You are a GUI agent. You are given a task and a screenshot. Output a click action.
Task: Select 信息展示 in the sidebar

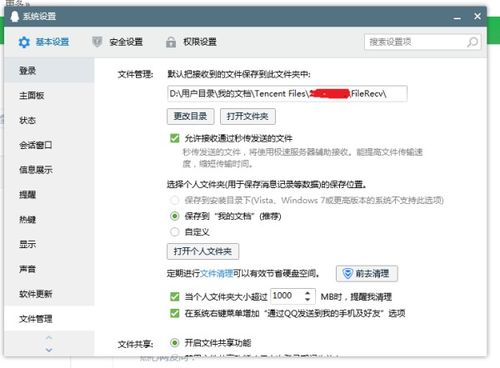[49, 170]
